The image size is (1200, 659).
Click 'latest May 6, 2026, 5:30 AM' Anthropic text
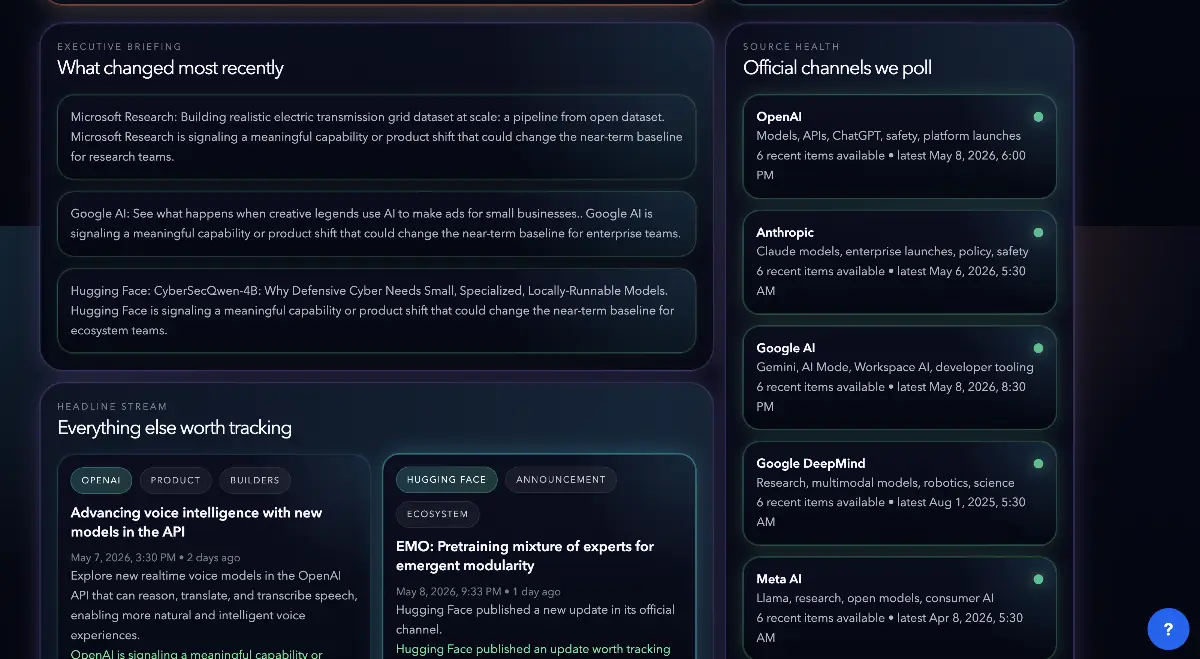(x=891, y=281)
